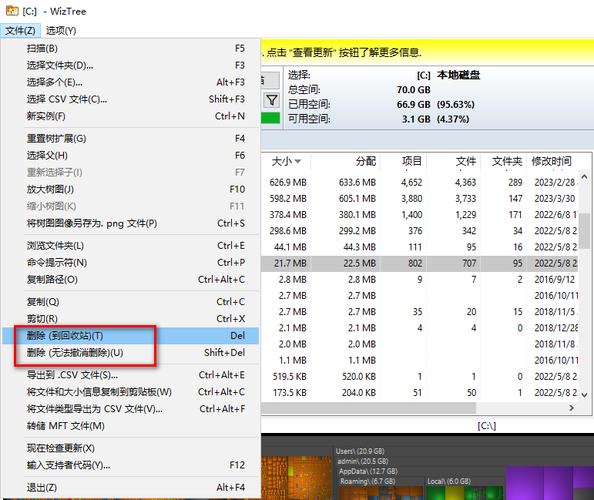The height and width of the screenshot is (500, 594).
Task: Click the funnel filter icon
Action: [x=272, y=100]
